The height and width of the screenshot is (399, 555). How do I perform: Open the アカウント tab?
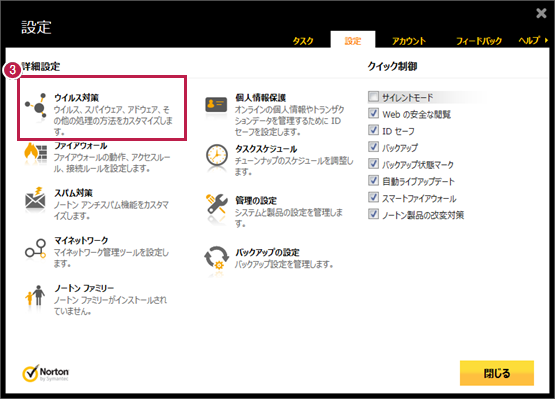coord(409,41)
